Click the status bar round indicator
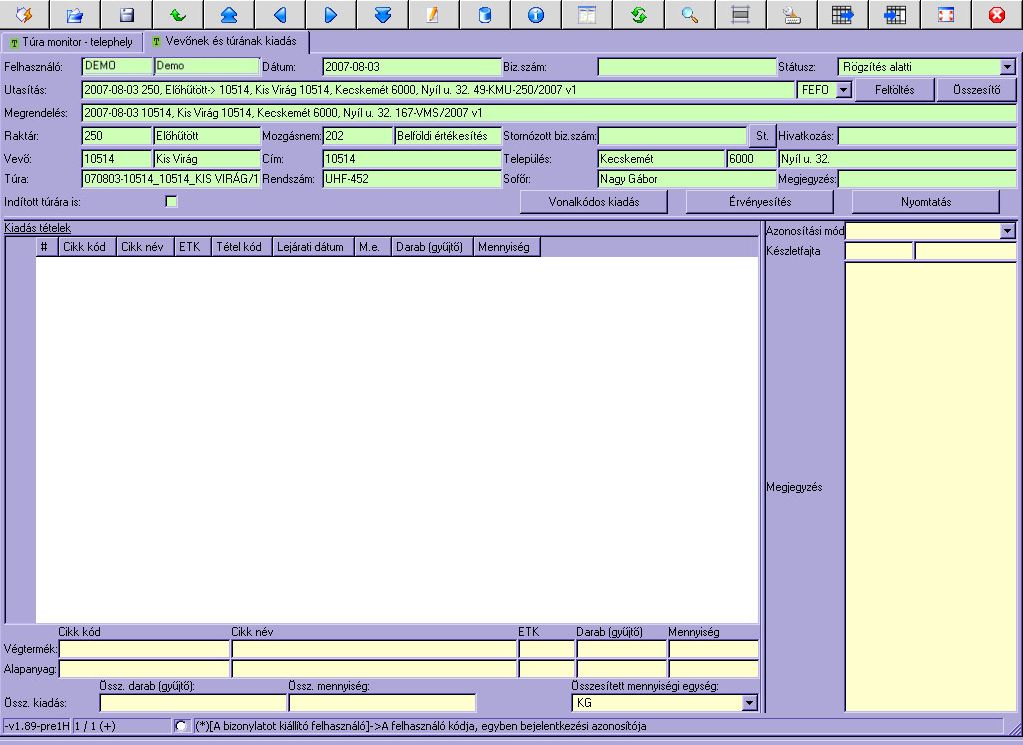Image resolution: width=1023 pixels, height=745 pixels. [180, 725]
